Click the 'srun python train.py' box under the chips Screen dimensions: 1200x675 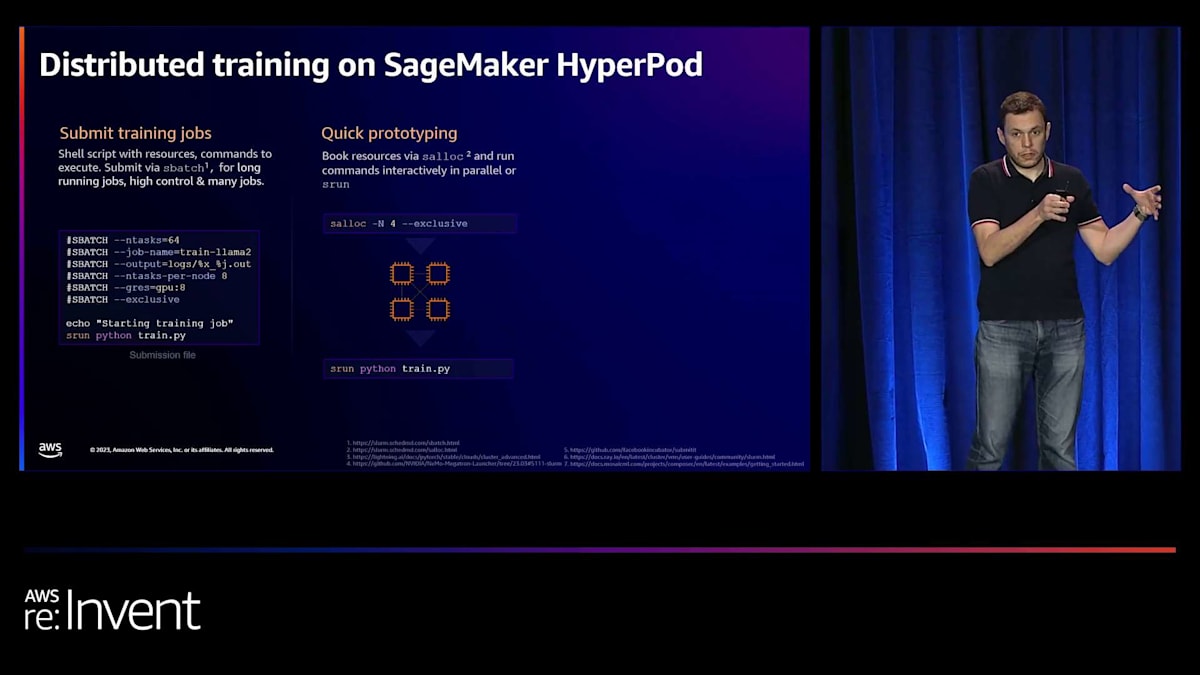(x=419, y=369)
